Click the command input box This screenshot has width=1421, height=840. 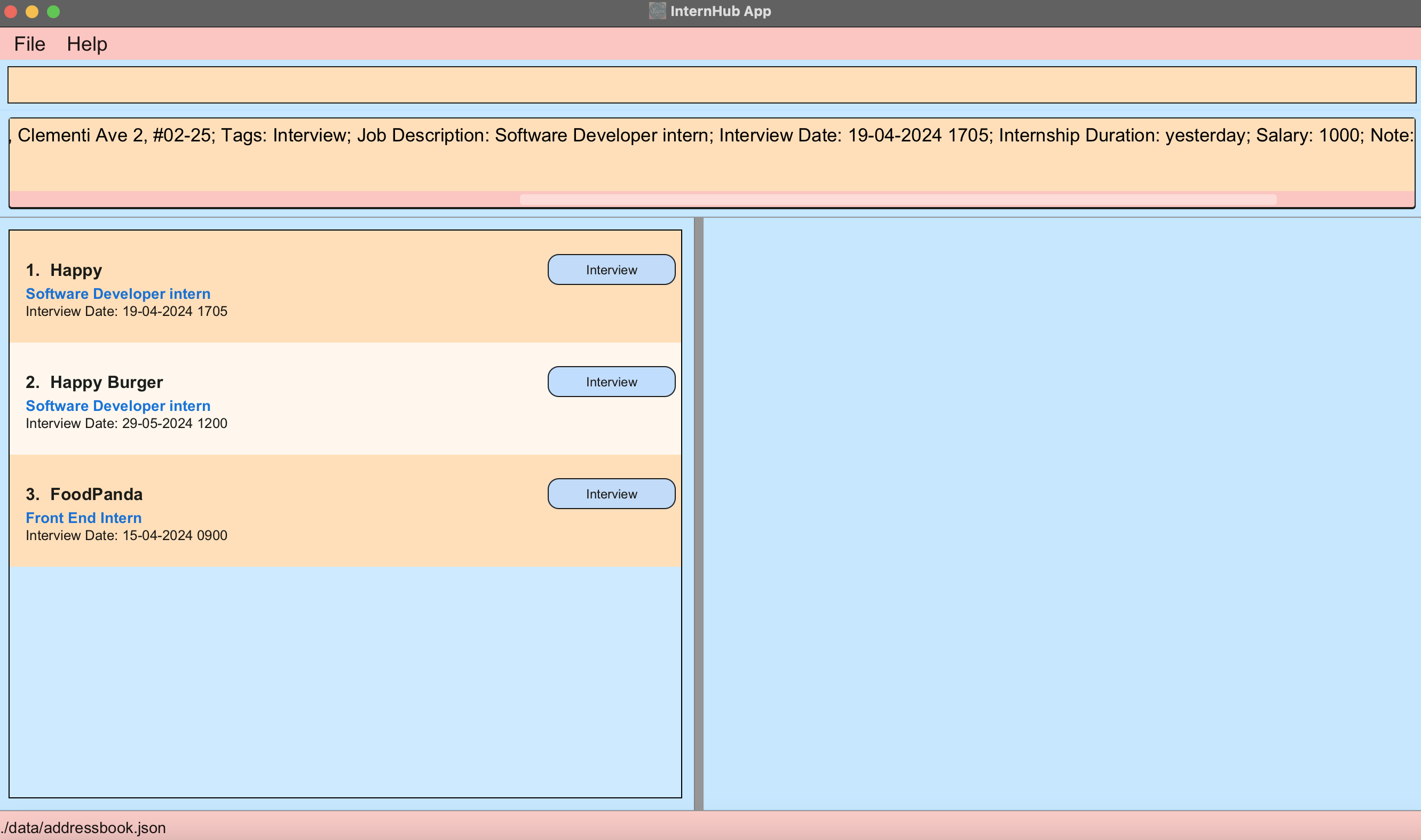(711, 85)
